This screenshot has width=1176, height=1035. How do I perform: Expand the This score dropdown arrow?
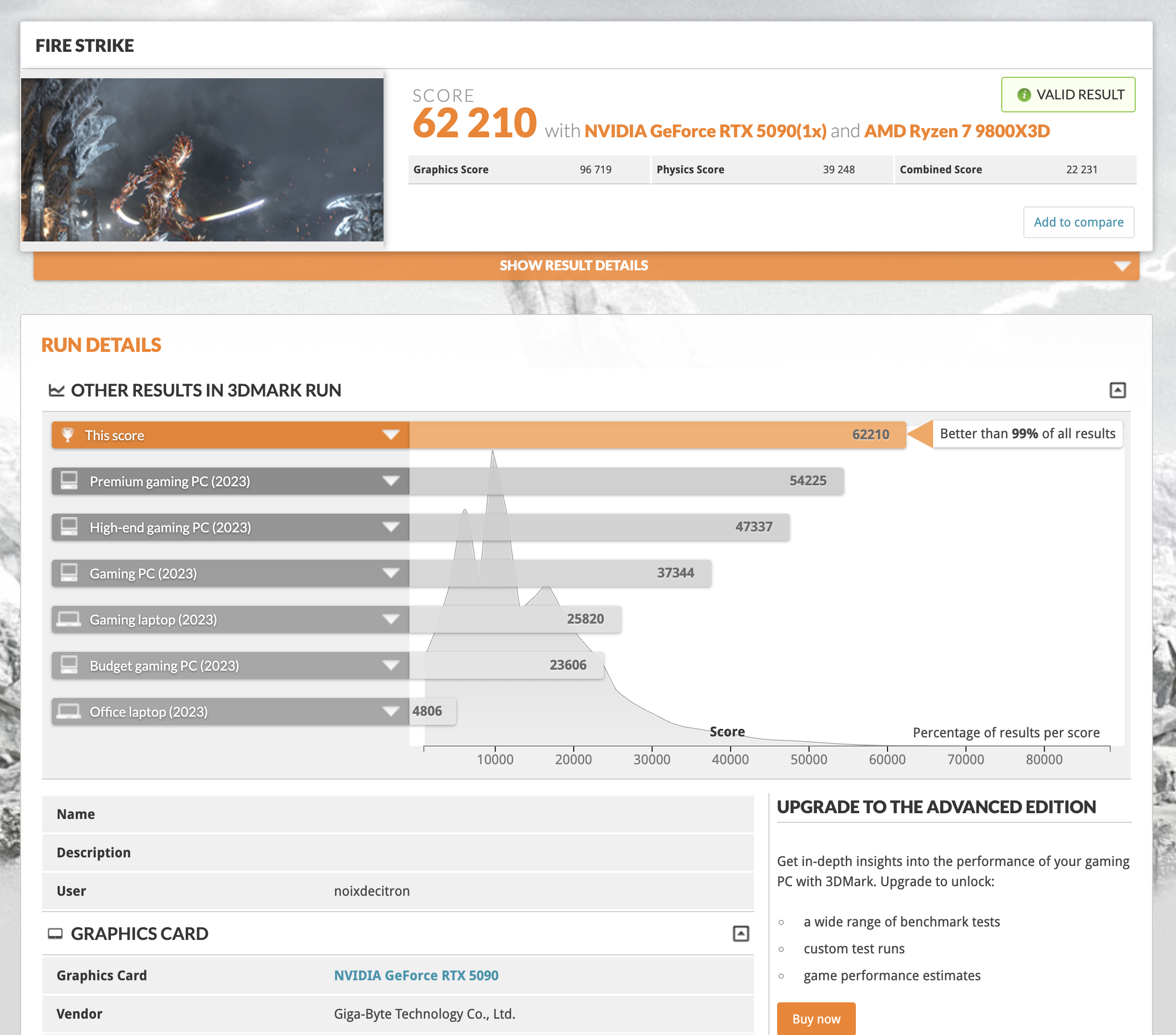point(391,435)
